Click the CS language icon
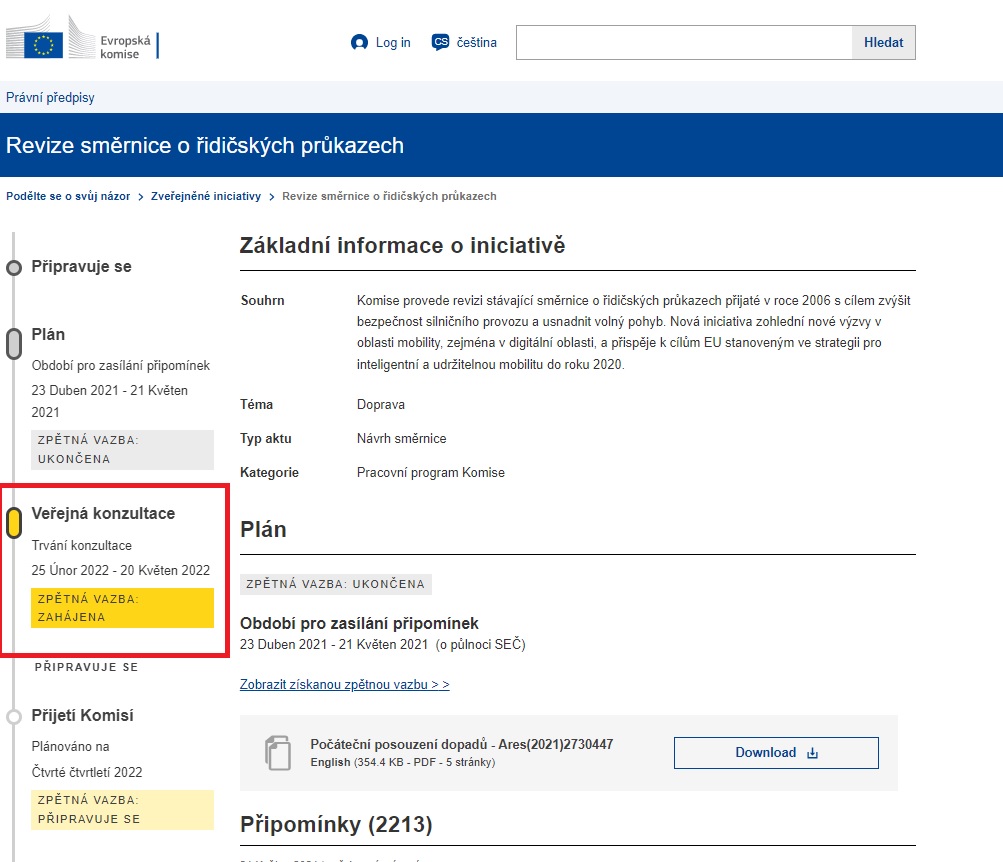1003x862 pixels. [x=440, y=42]
